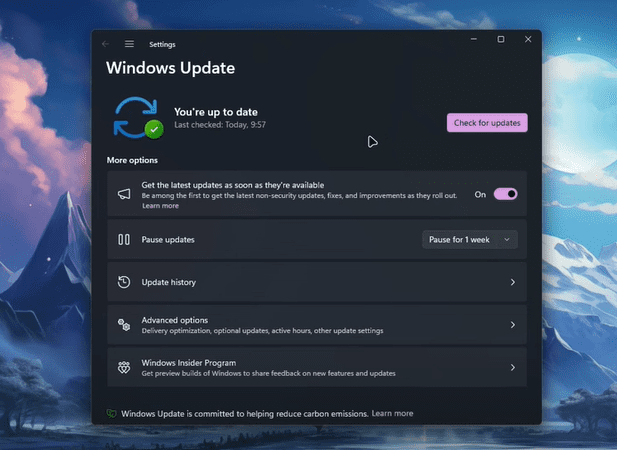Click the history clock icon
The height and width of the screenshot is (450, 617).
[x=124, y=282]
